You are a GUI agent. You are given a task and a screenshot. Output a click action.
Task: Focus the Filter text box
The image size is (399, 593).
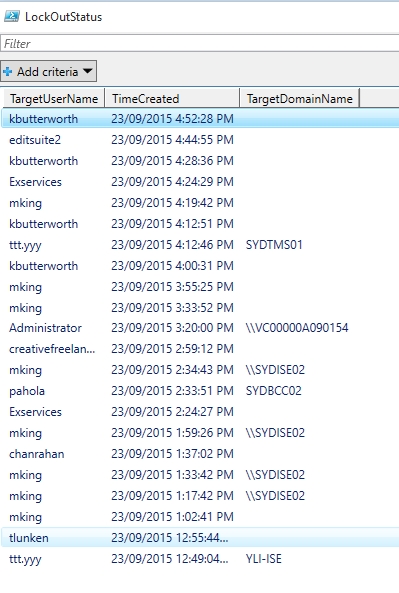click(200, 43)
